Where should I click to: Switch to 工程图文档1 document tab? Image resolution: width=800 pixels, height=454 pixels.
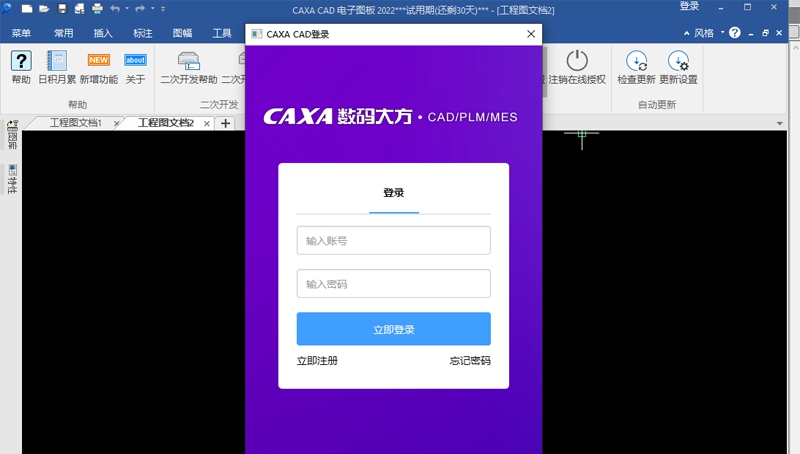click(x=76, y=123)
